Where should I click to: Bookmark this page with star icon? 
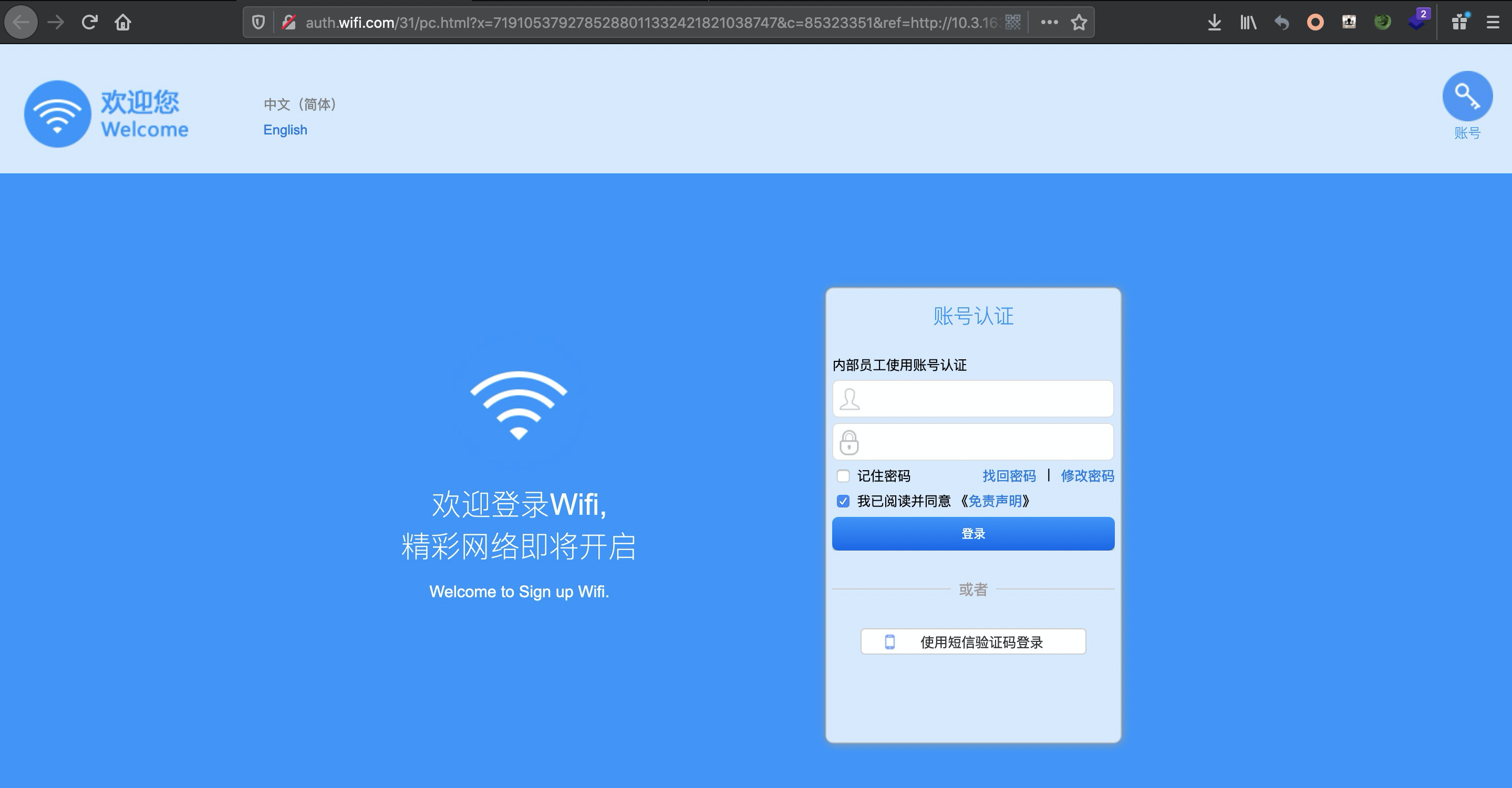1079,22
